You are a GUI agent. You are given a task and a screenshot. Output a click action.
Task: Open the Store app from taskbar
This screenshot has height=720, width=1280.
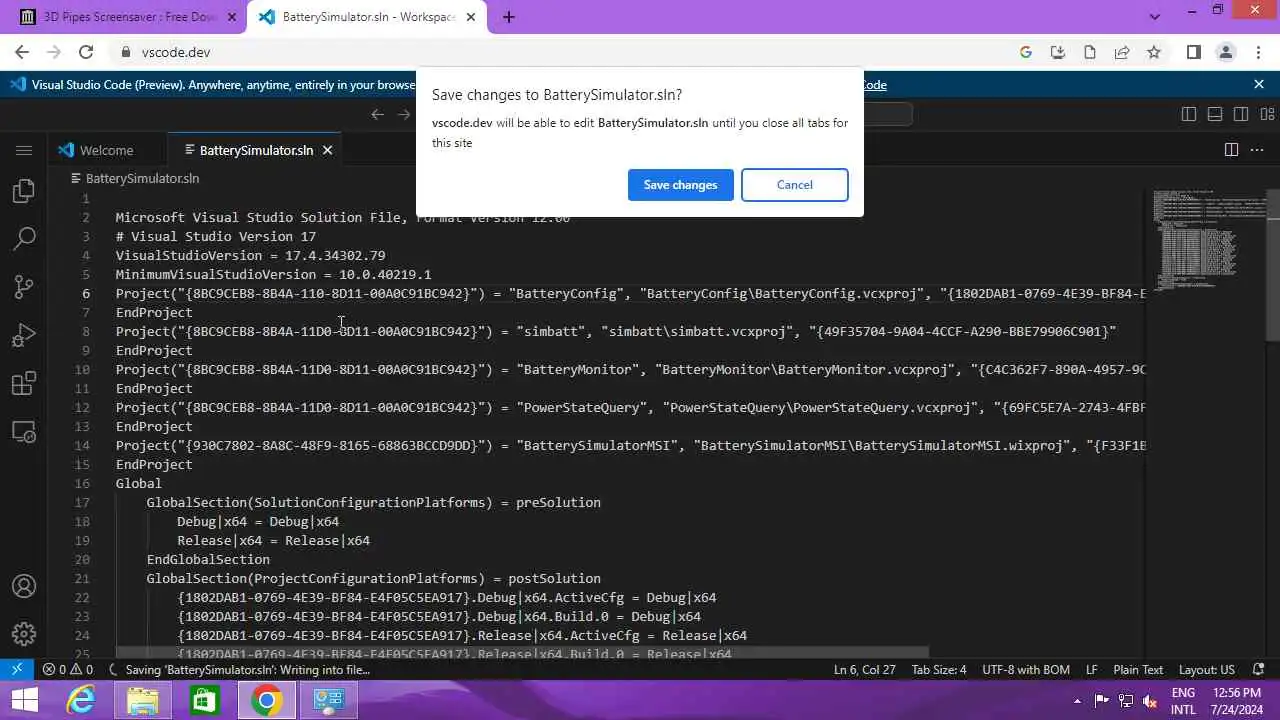point(205,700)
